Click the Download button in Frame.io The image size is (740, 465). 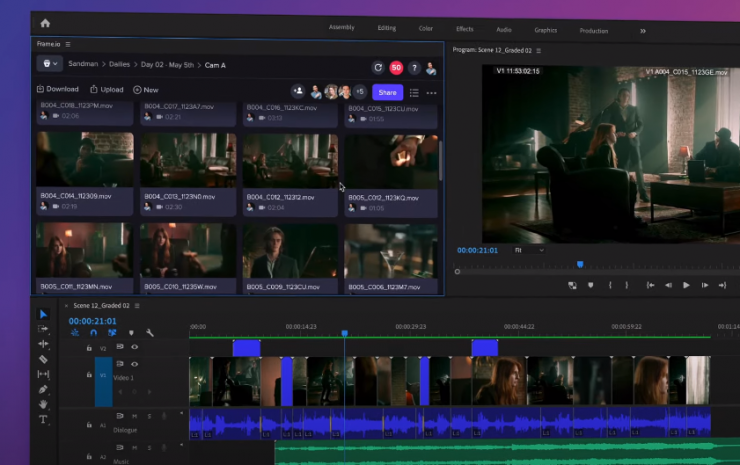57,89
